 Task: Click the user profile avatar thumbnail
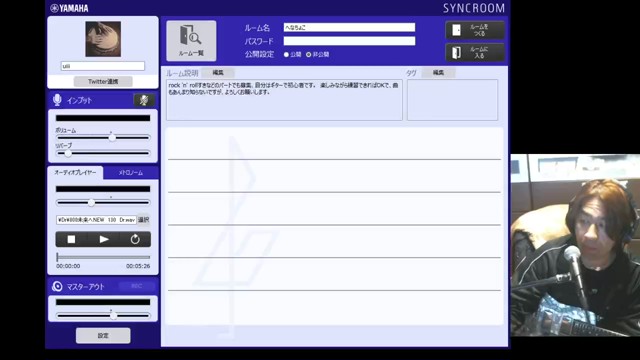pos(103,39)
